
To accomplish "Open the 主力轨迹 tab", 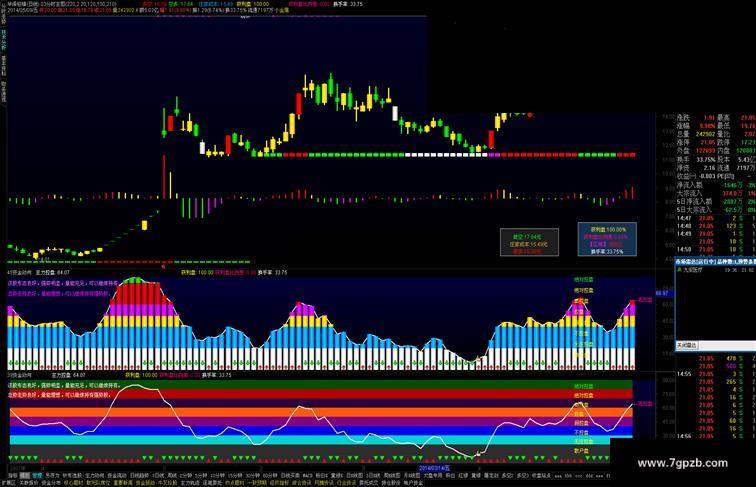I will (x=190, y=483).
